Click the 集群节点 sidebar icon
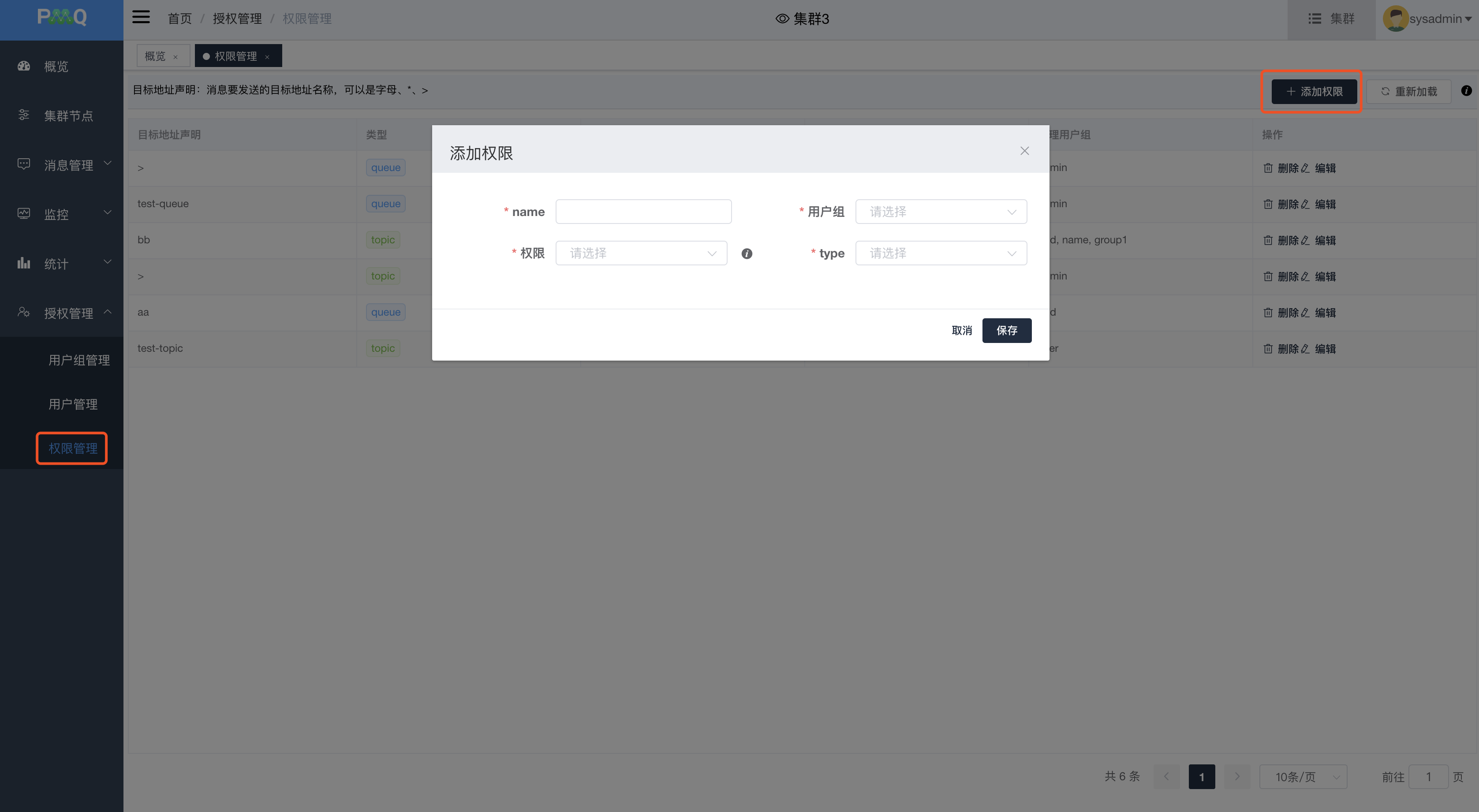 pyautogui.click(x=23, y=115)
